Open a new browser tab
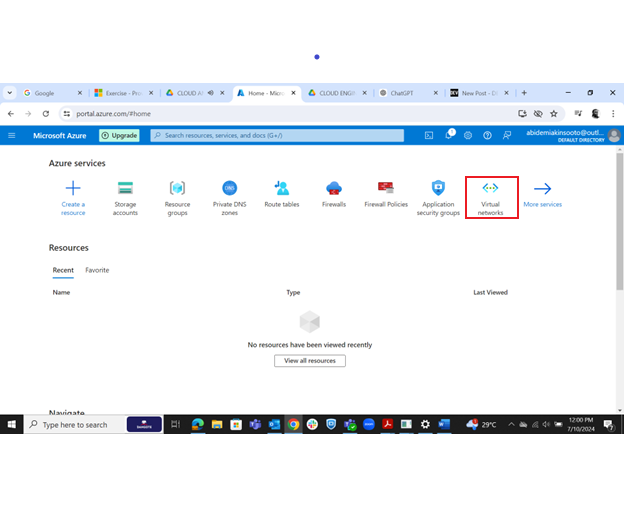624x516 pixels. (x=524, y=93)
